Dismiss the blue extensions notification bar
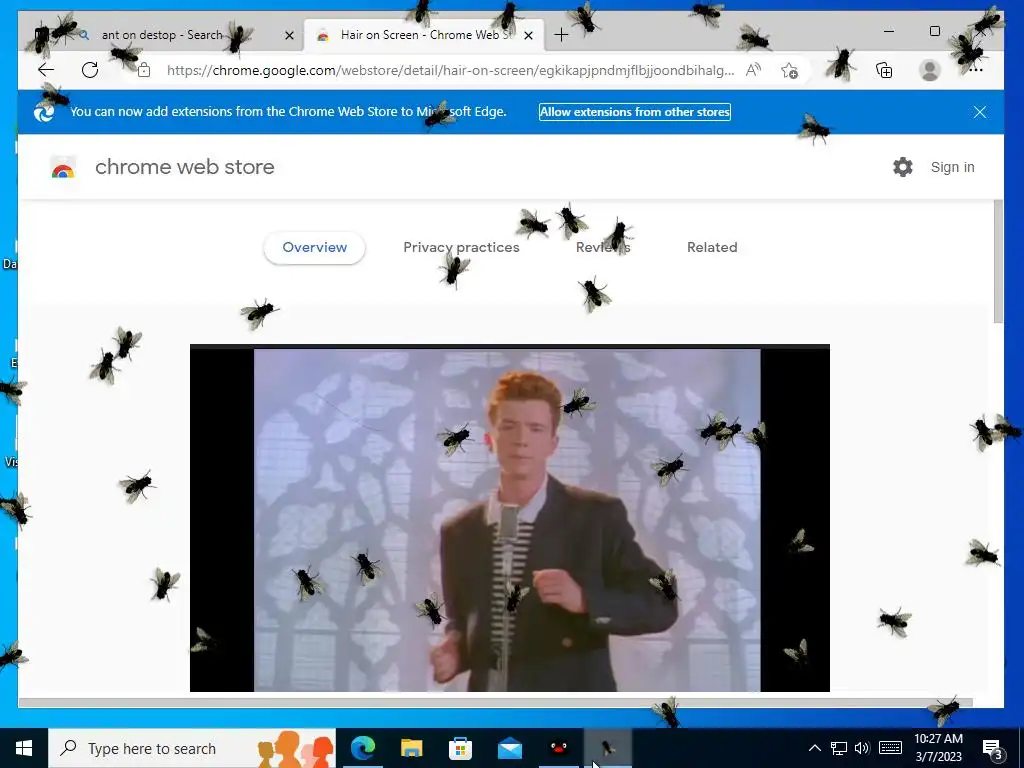Viewport: 1024px width, 768px height. 980,112
